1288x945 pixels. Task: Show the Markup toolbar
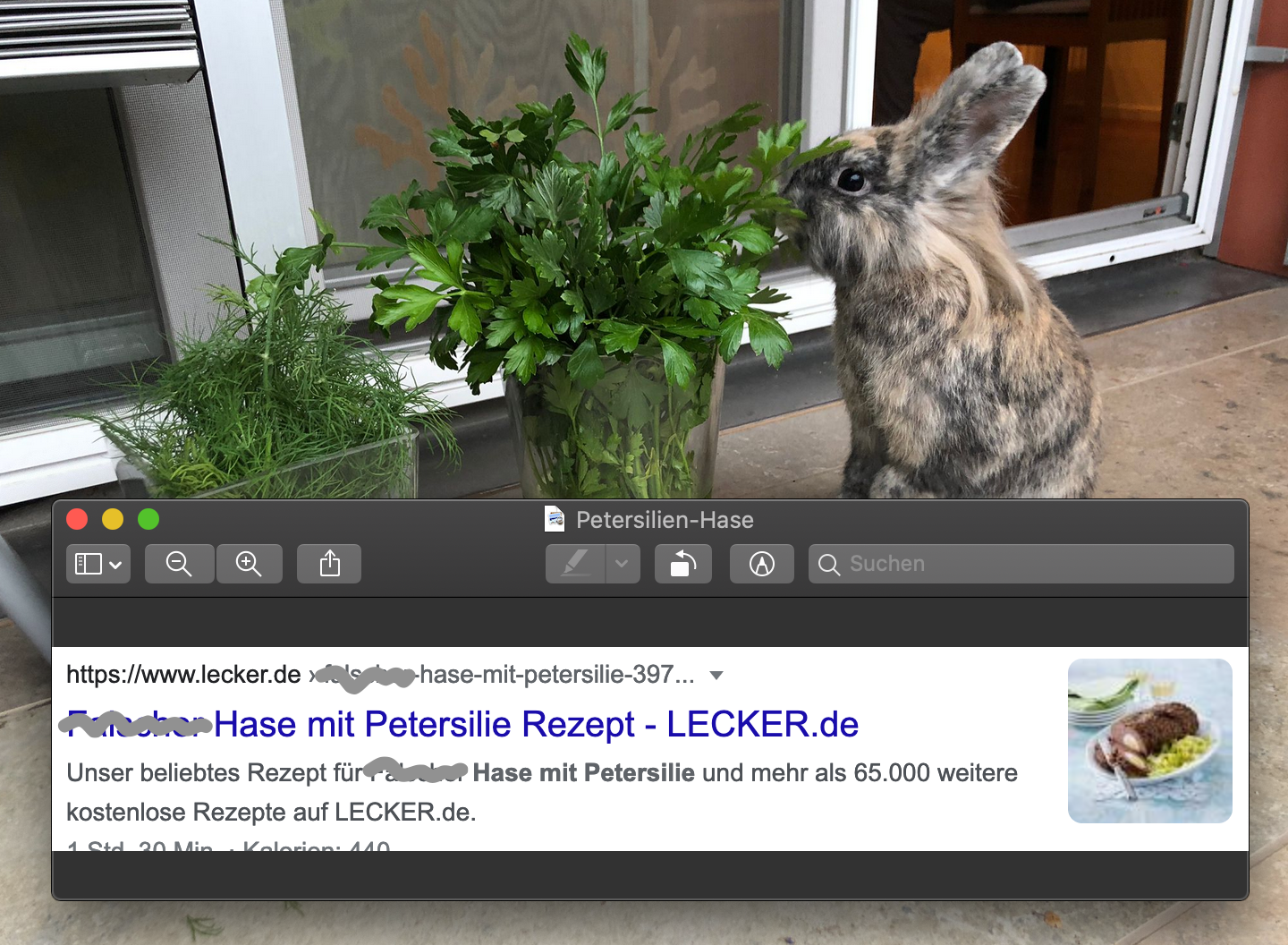pyautogui.click(x=761, y=564)
